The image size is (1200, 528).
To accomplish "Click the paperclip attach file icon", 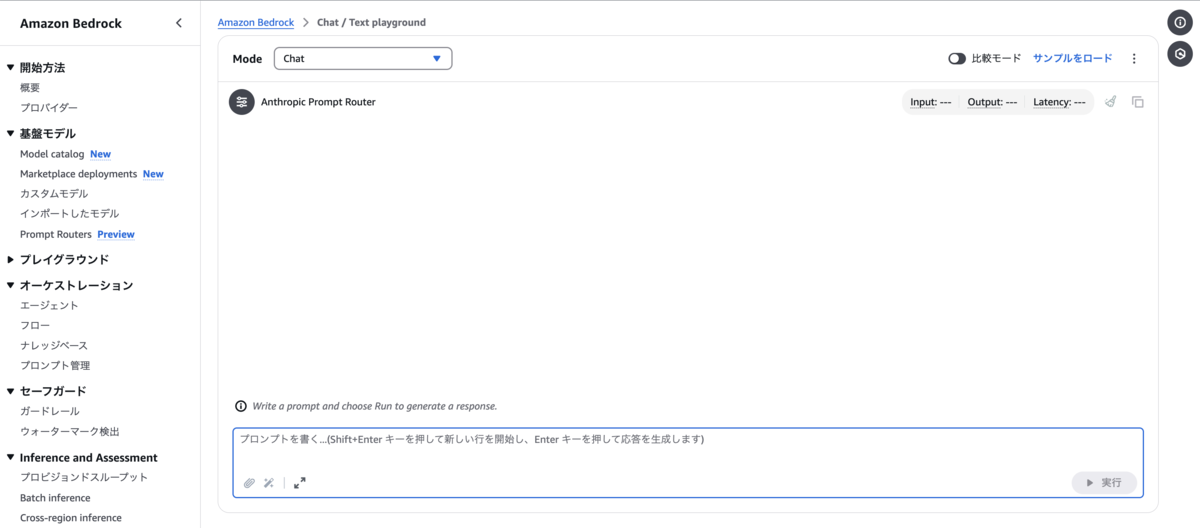I will click(249, 482).
